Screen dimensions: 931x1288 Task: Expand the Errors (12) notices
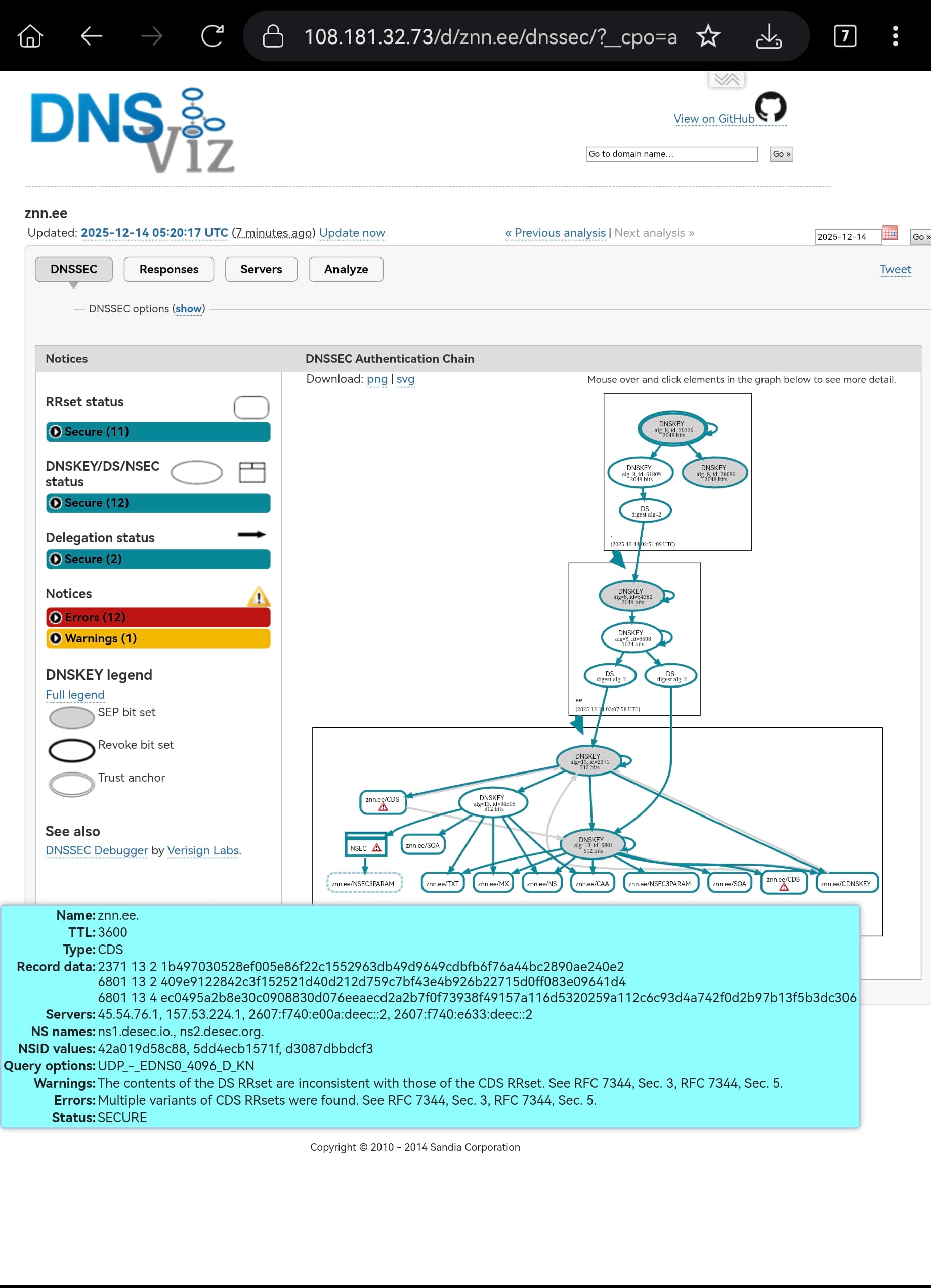click(158, 617)
